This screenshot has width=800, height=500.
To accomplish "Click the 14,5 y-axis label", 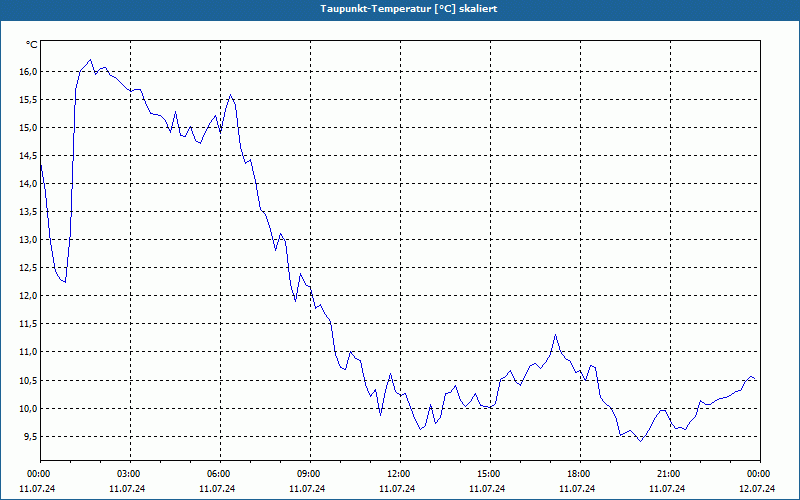I will 29,156.
